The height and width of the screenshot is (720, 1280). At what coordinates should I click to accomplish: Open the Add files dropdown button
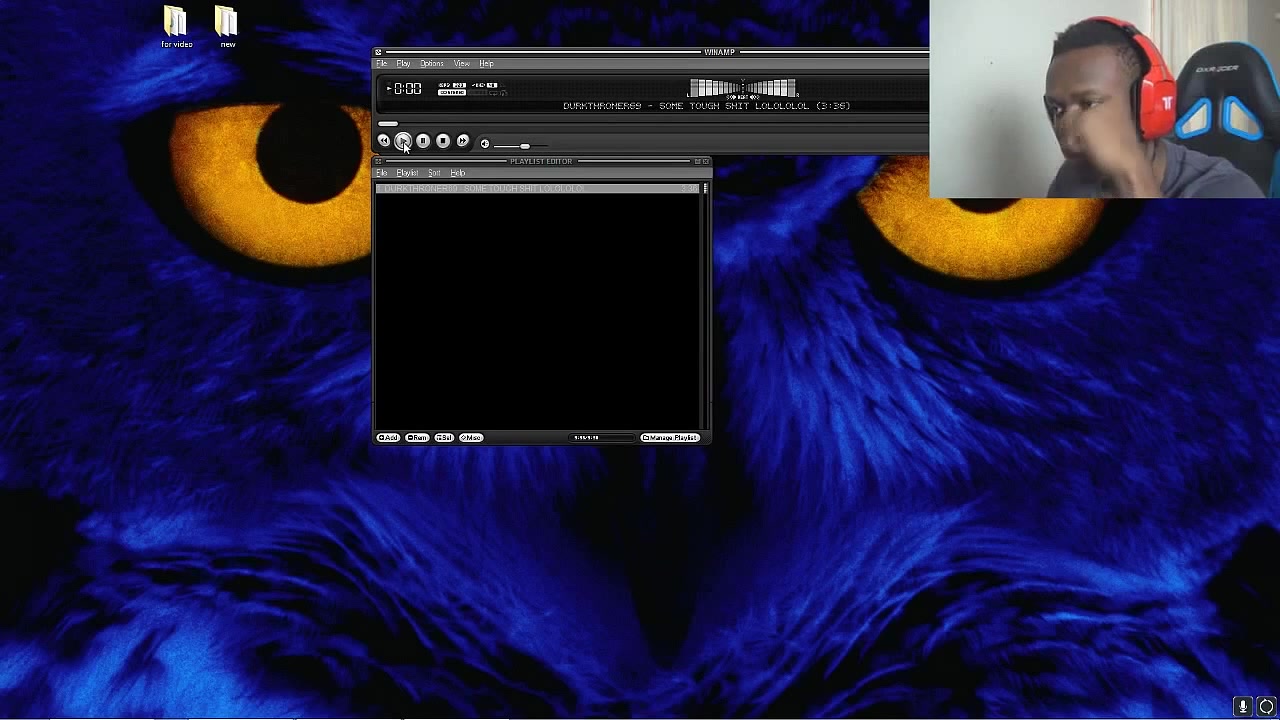click(x=388, y=438)
